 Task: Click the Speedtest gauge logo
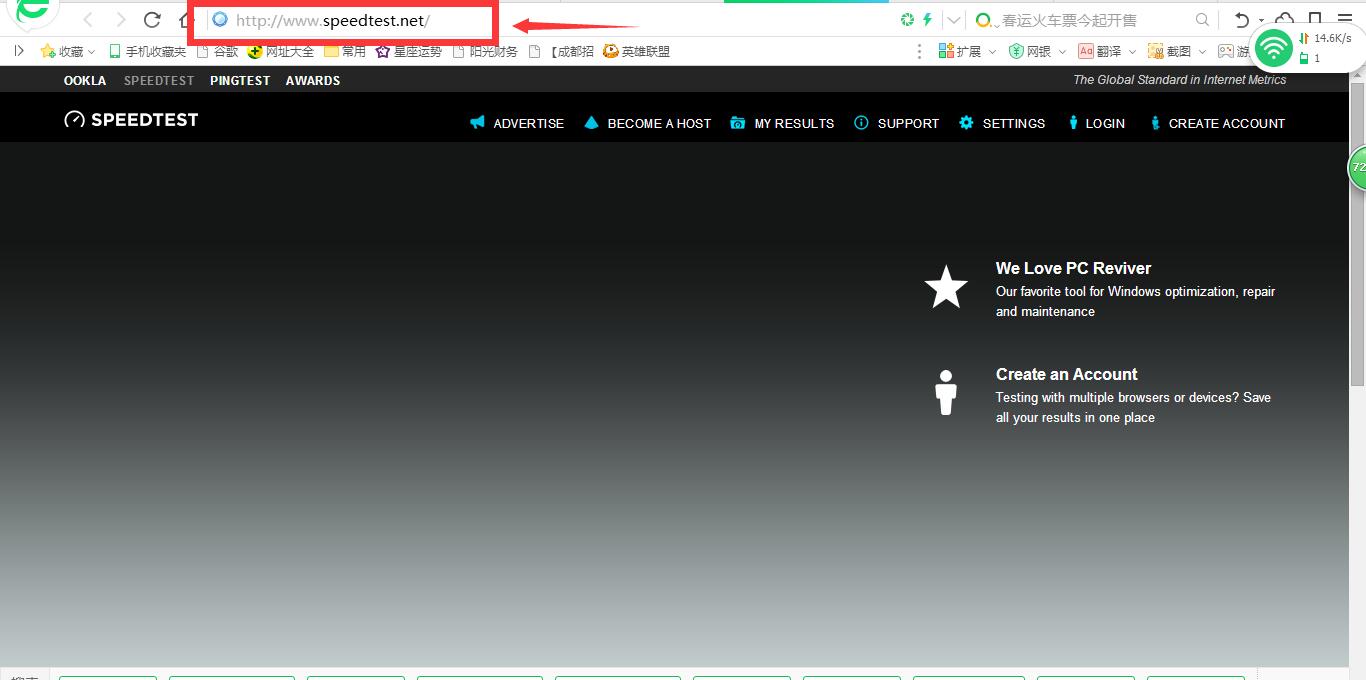(74, 120)
